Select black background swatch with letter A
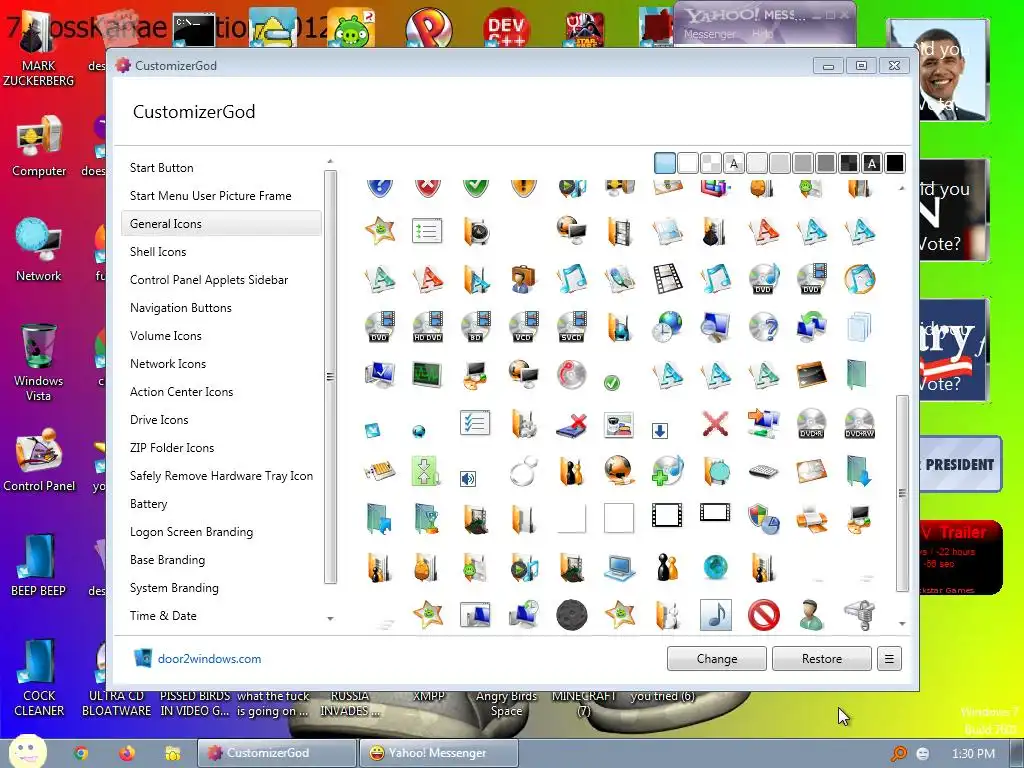The image size is (1024, 768). click(x=872, y=163)
